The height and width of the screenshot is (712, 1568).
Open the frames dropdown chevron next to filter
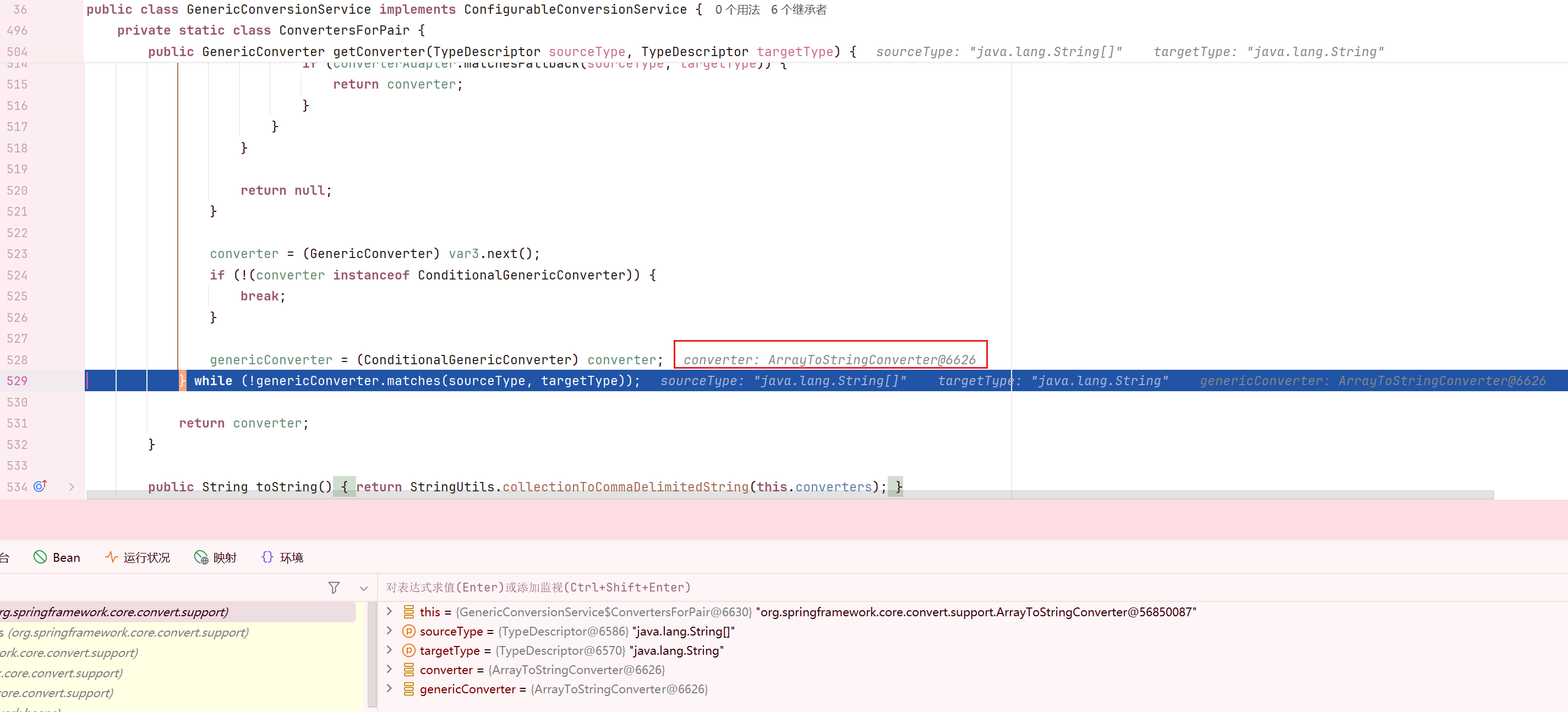pyautogui.click(x=363, y=588)
